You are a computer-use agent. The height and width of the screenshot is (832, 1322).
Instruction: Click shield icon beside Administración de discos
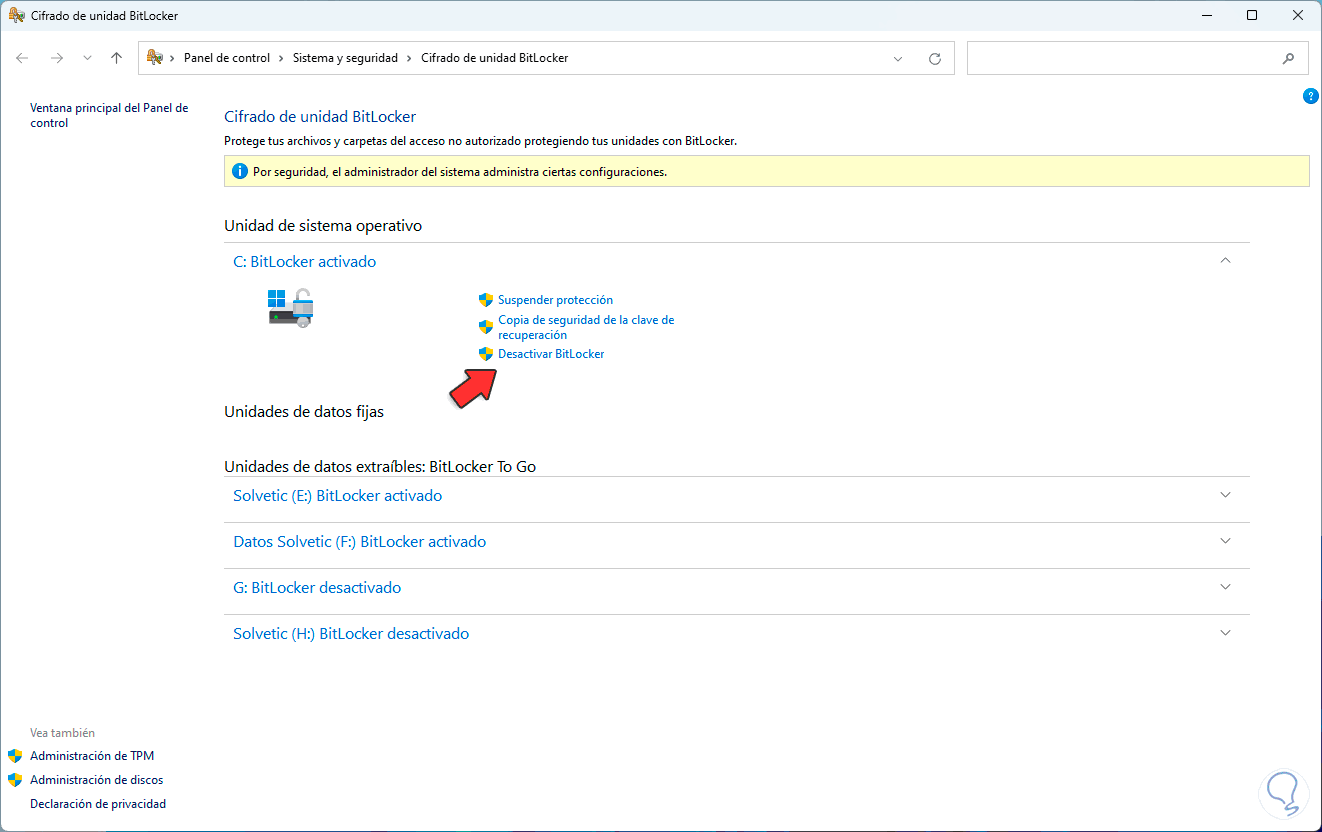point(15,780)
